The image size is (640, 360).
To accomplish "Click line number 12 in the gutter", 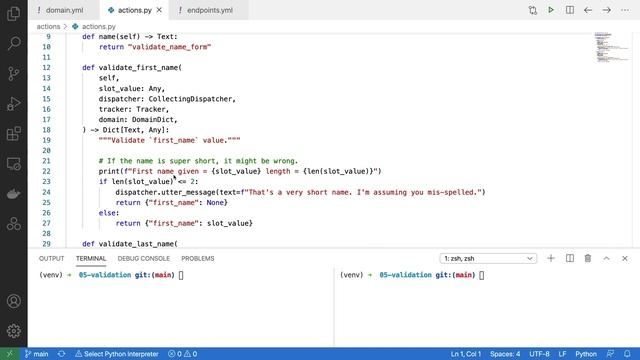I will click(x=47, y=68).
